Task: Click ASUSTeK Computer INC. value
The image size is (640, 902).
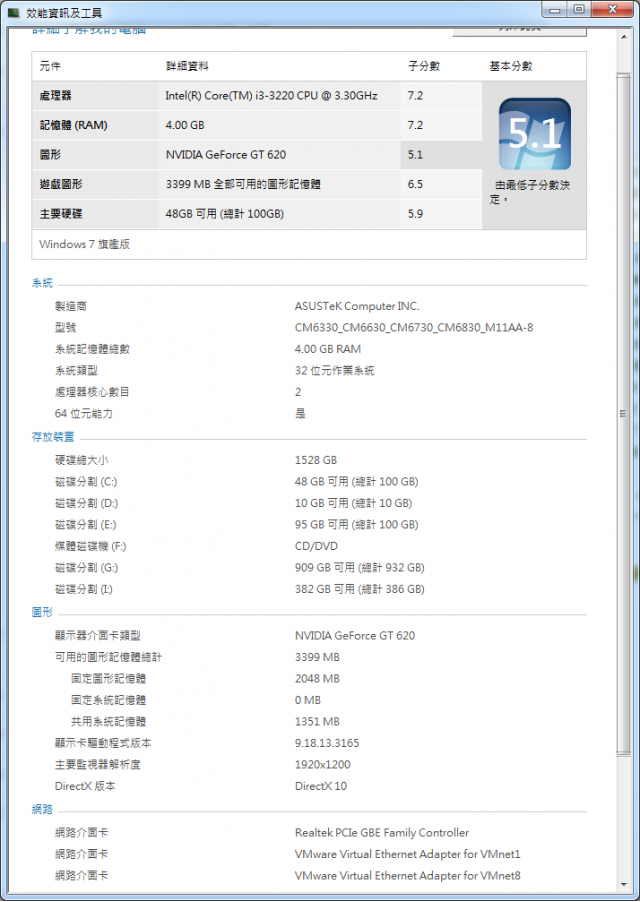Action: (357, 306)
